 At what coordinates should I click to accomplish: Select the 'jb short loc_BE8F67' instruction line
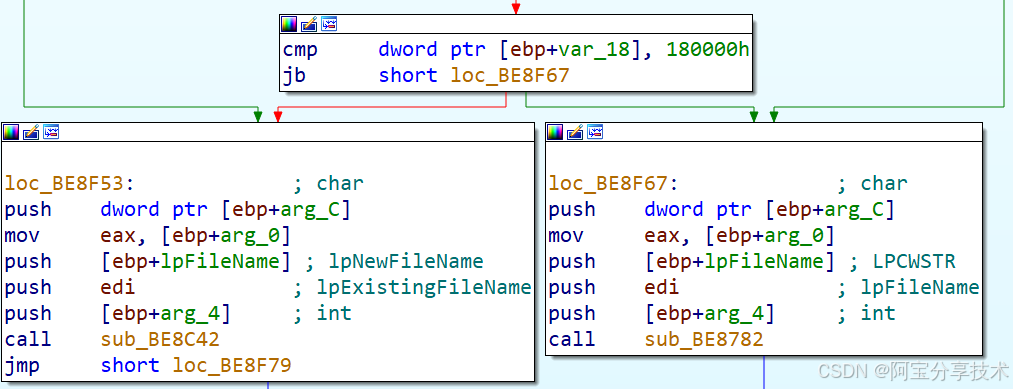426,76
